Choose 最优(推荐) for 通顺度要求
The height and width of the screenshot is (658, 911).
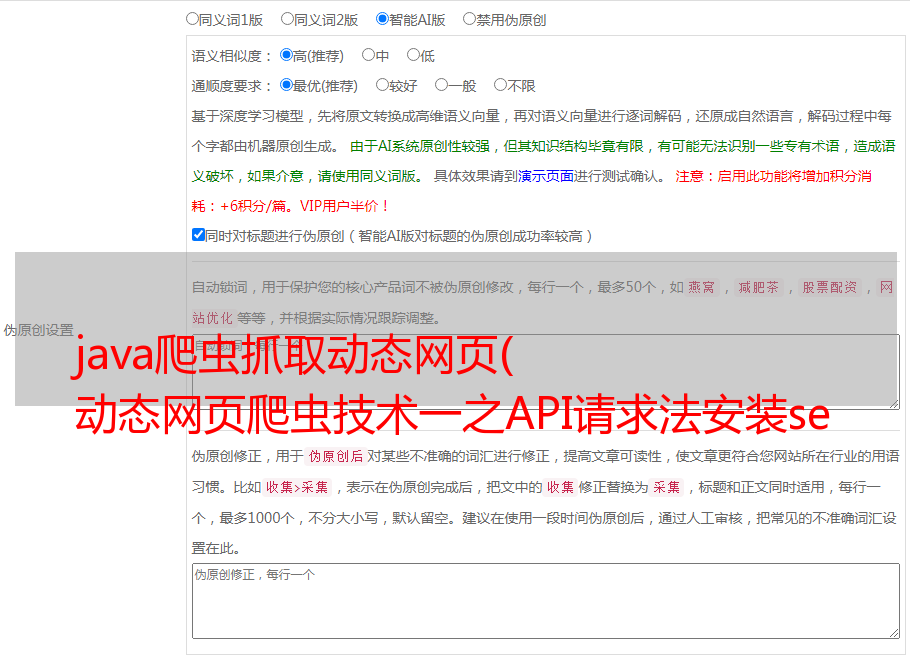[287, 85]
